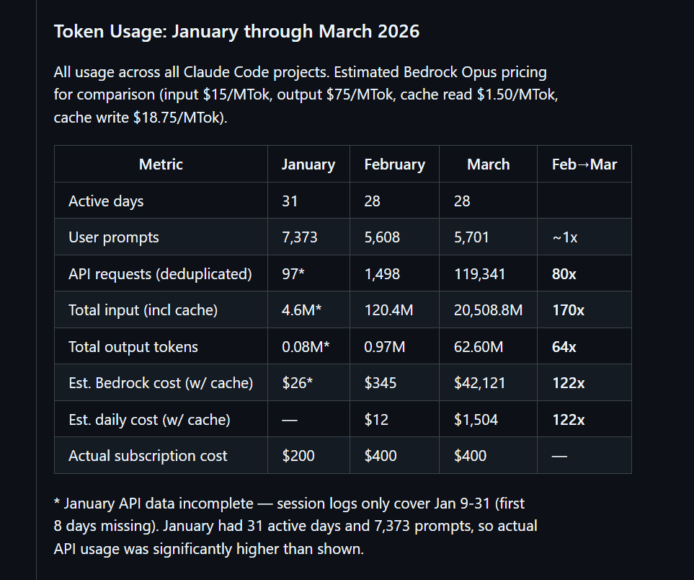Click the "Token Usage: January through March 2026" heading
The image size is (694, 580).
click(x=237, y=31)
